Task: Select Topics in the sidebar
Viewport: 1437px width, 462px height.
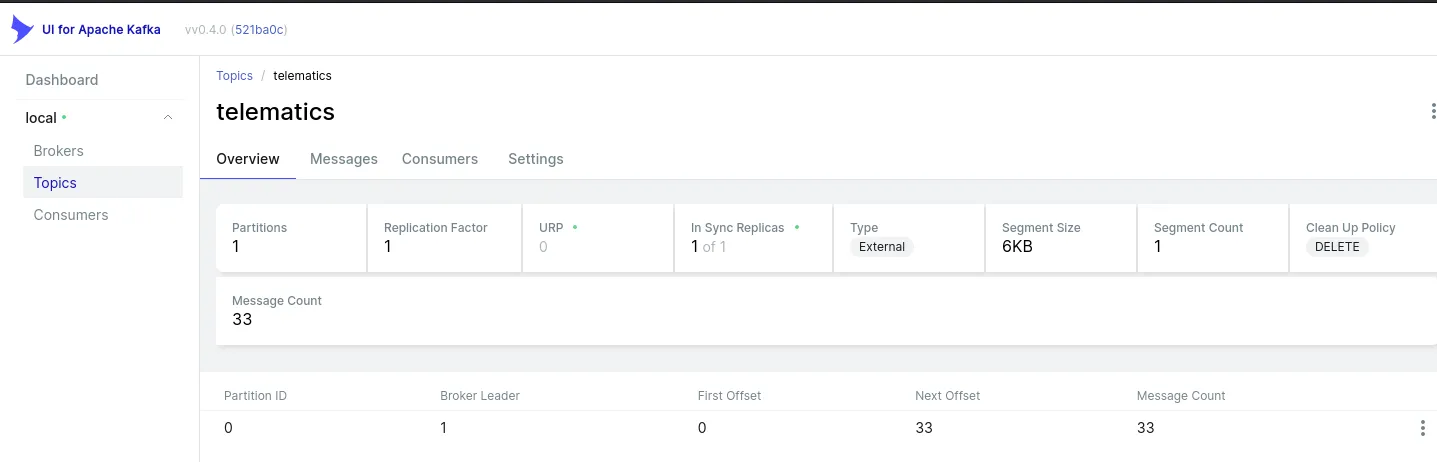Action: pyautogui.click(x=55, y=183)
